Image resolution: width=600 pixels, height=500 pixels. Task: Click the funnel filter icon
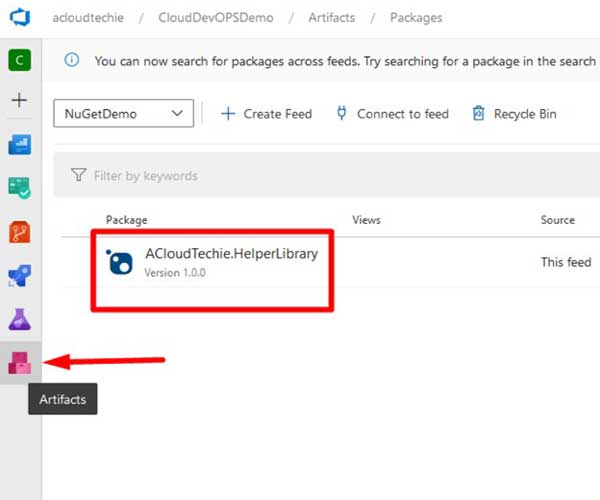click(79, 175)
